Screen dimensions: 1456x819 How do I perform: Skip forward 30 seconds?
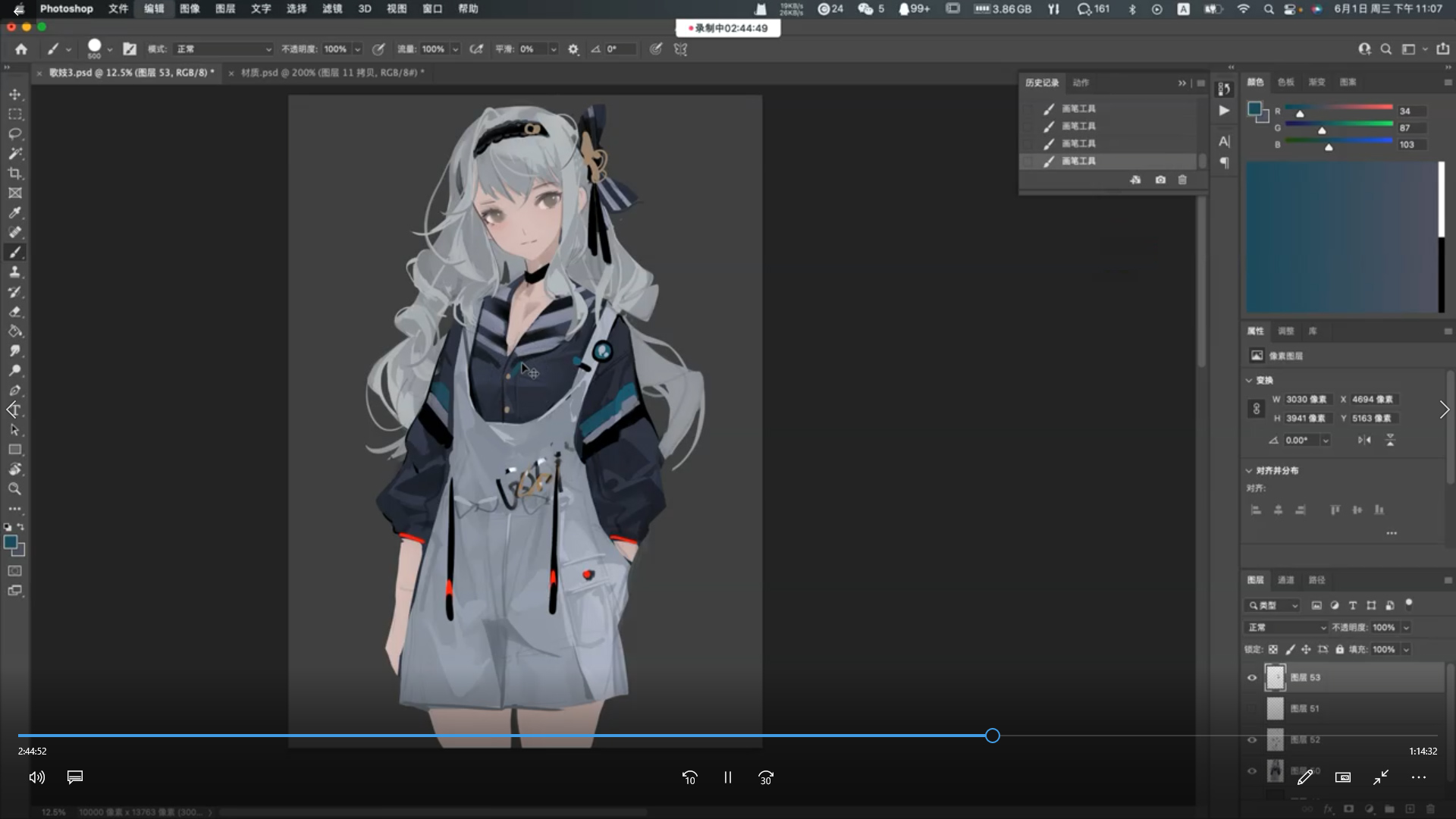point(765,777)
